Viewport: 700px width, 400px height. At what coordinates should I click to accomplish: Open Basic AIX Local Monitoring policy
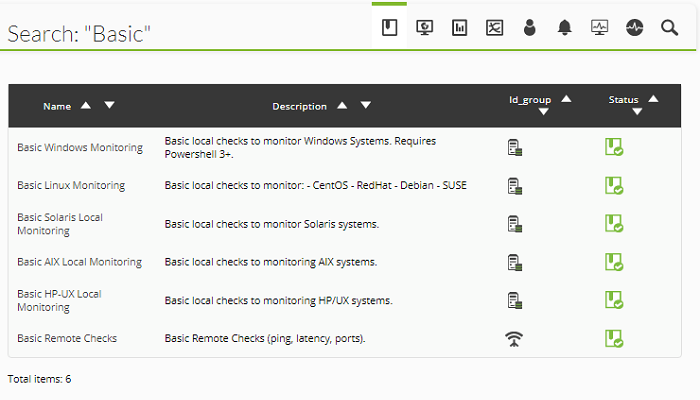pos(79,262)
